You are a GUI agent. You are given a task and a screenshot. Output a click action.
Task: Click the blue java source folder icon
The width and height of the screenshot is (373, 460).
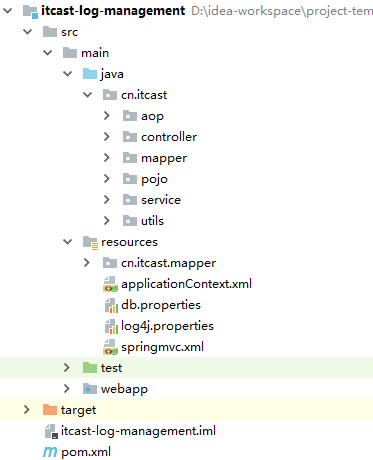[x=90, y=74]
